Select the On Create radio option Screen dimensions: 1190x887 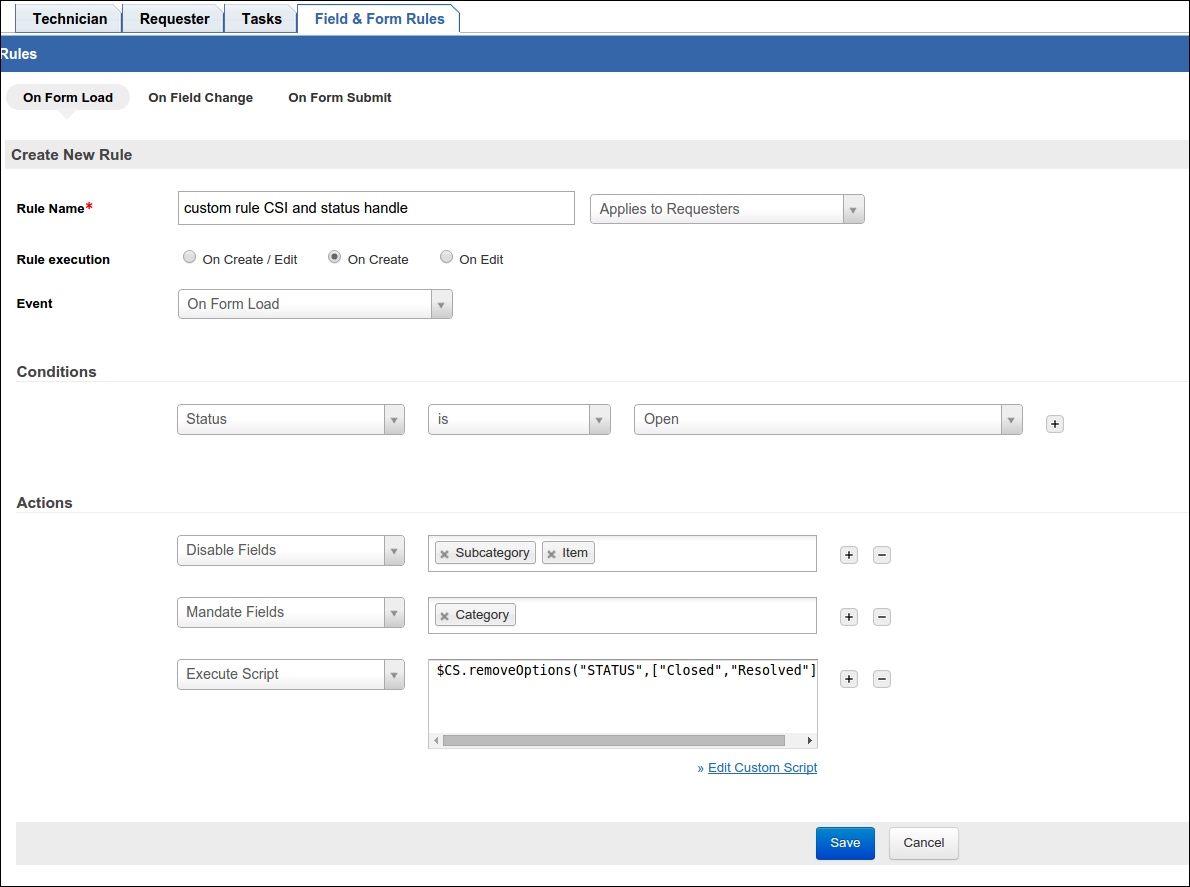tap(335, 257)
